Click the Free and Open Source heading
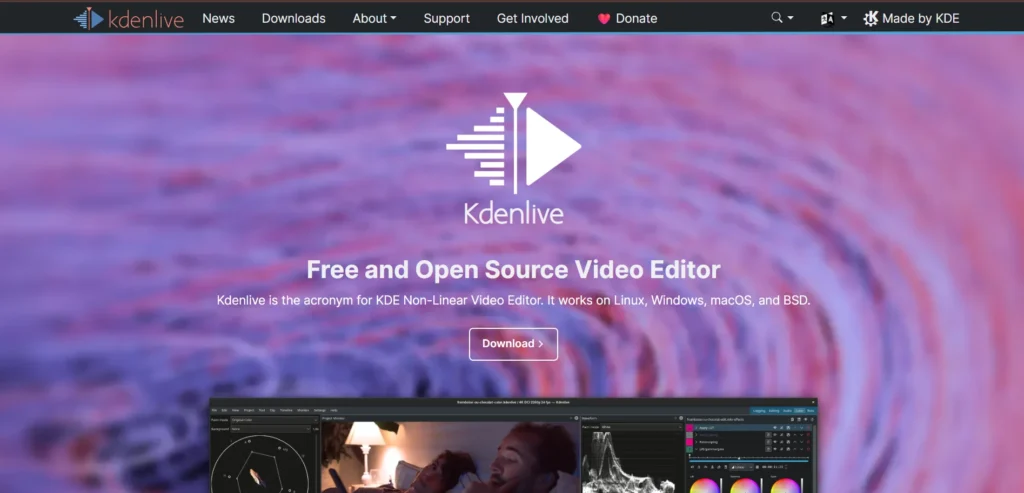The image size is (1024, 493). (513, 269)
